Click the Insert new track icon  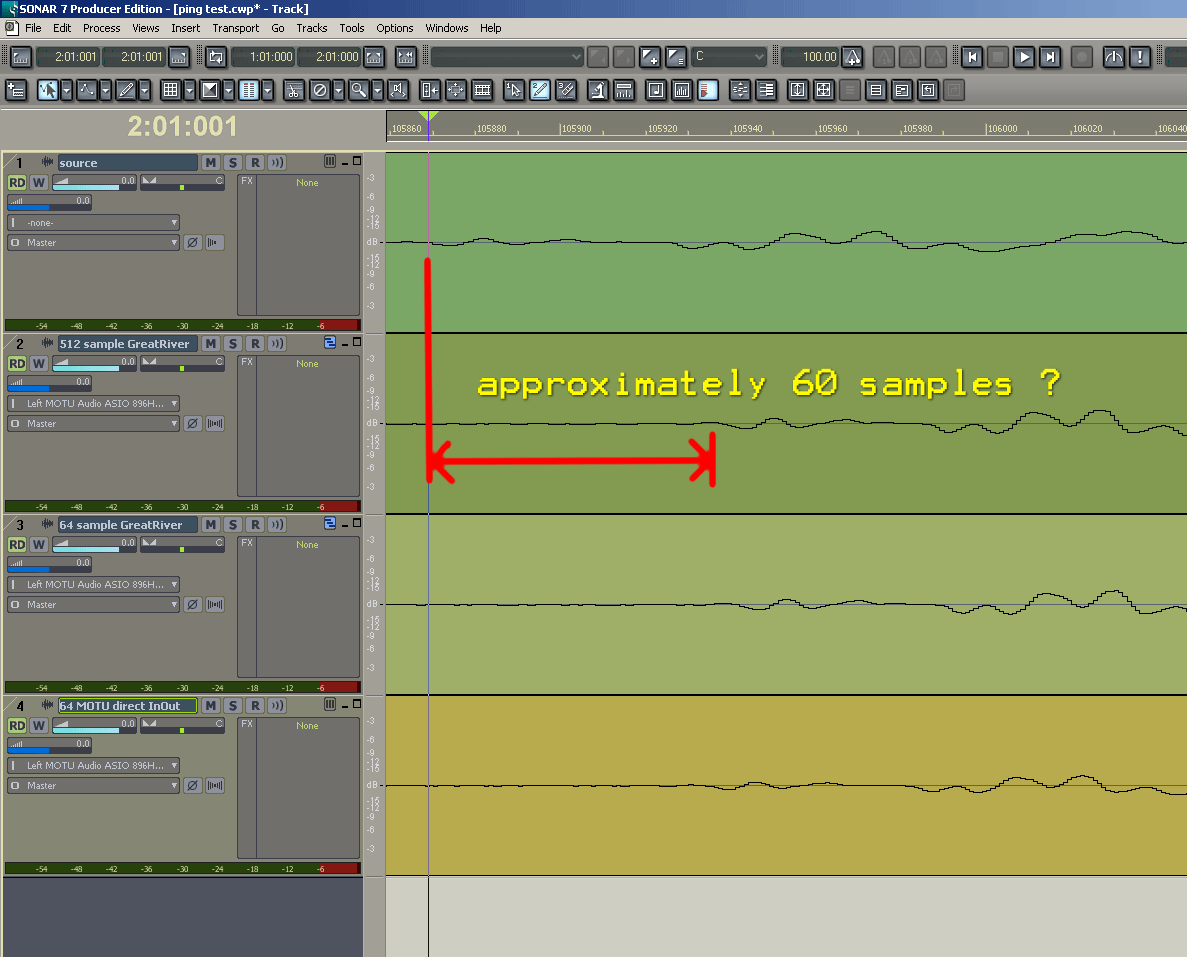pyautogui.click(x=16, y=91)
